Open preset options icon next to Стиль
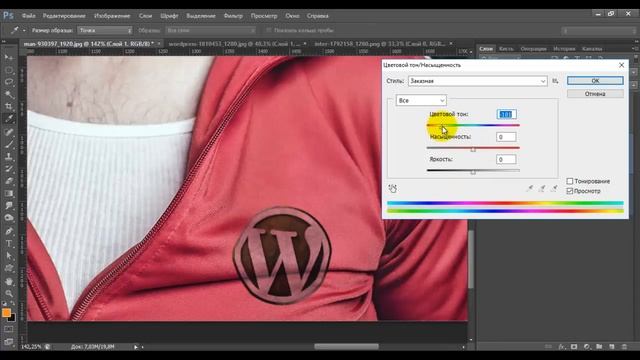Image resolution: width=640 pixels, height=360 pixels. (x=555, y=81)
